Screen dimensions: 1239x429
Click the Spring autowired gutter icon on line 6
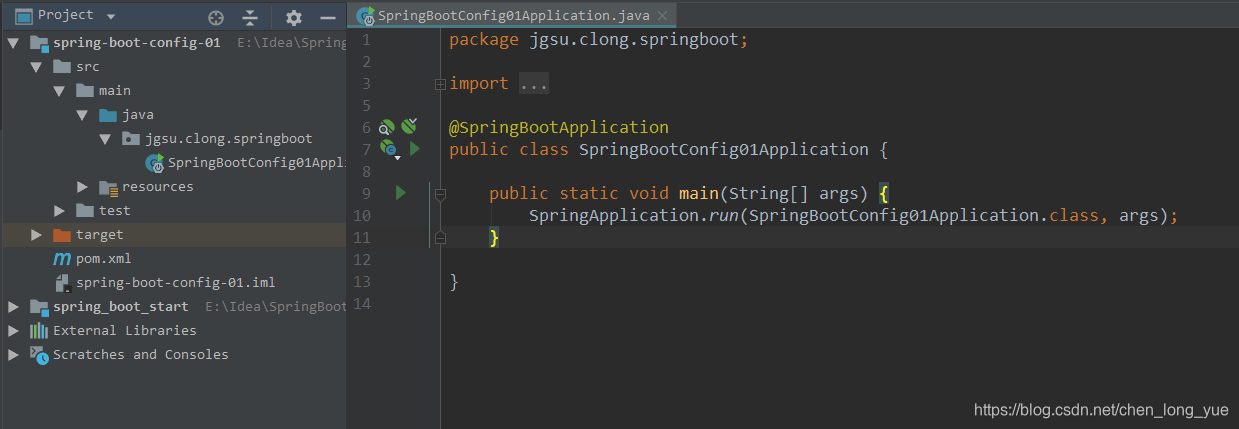(409, 126)
